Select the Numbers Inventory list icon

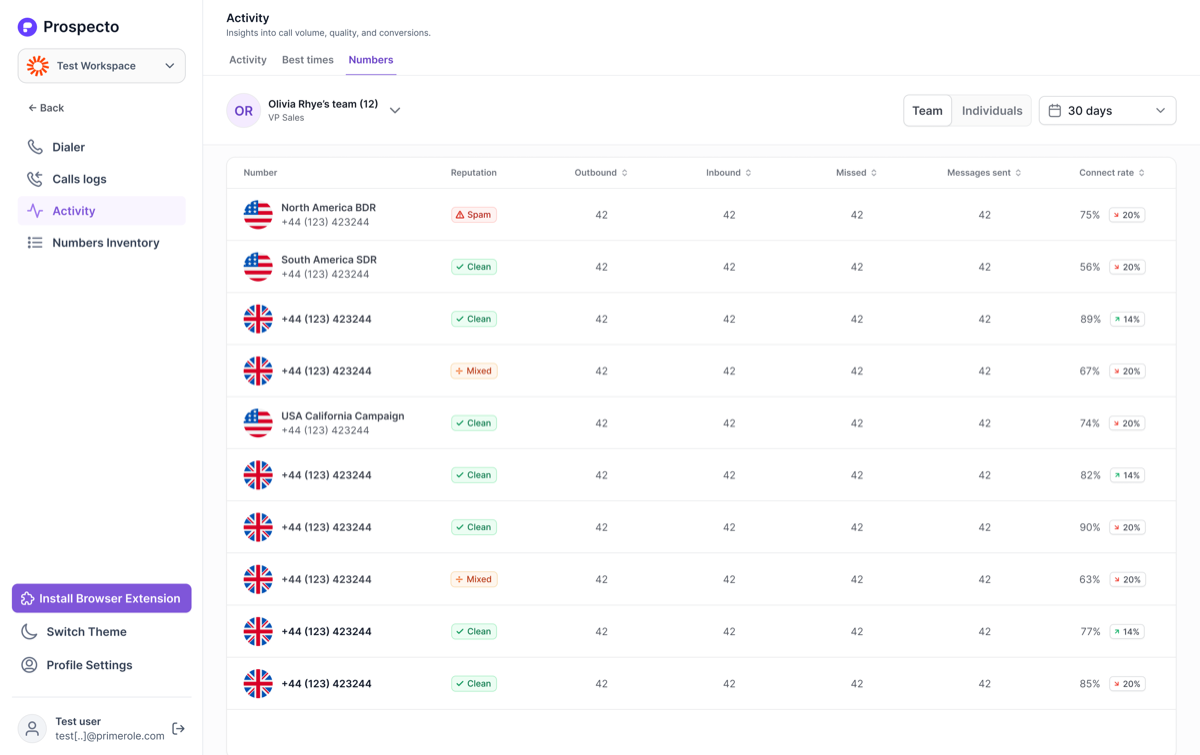click(x=35, y=243)
